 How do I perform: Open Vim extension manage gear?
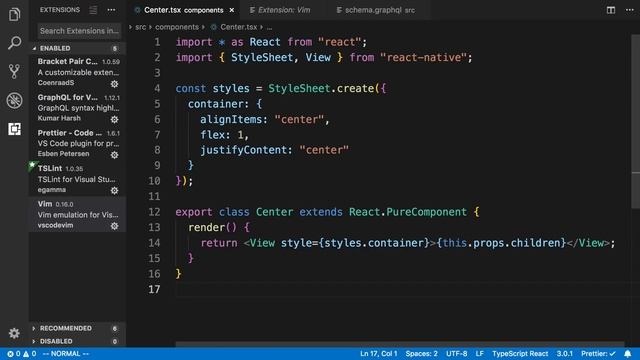tap(115, 226)
